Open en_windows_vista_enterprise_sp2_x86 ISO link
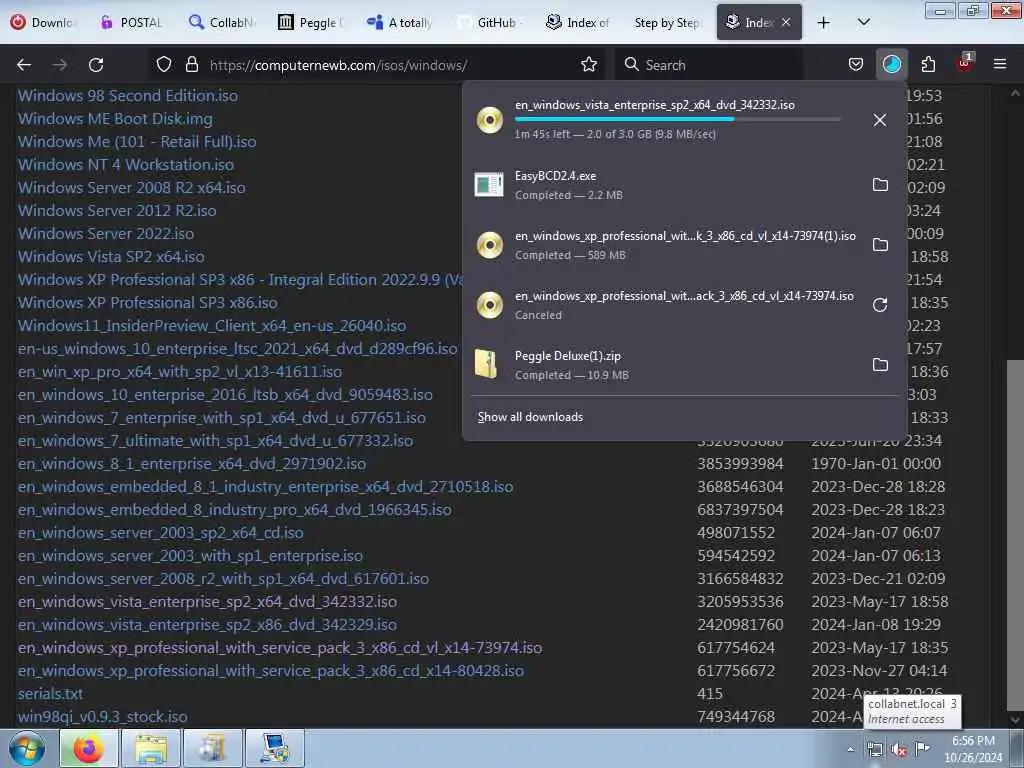This screenshot has width=1024, height=768. click(207, 625)
